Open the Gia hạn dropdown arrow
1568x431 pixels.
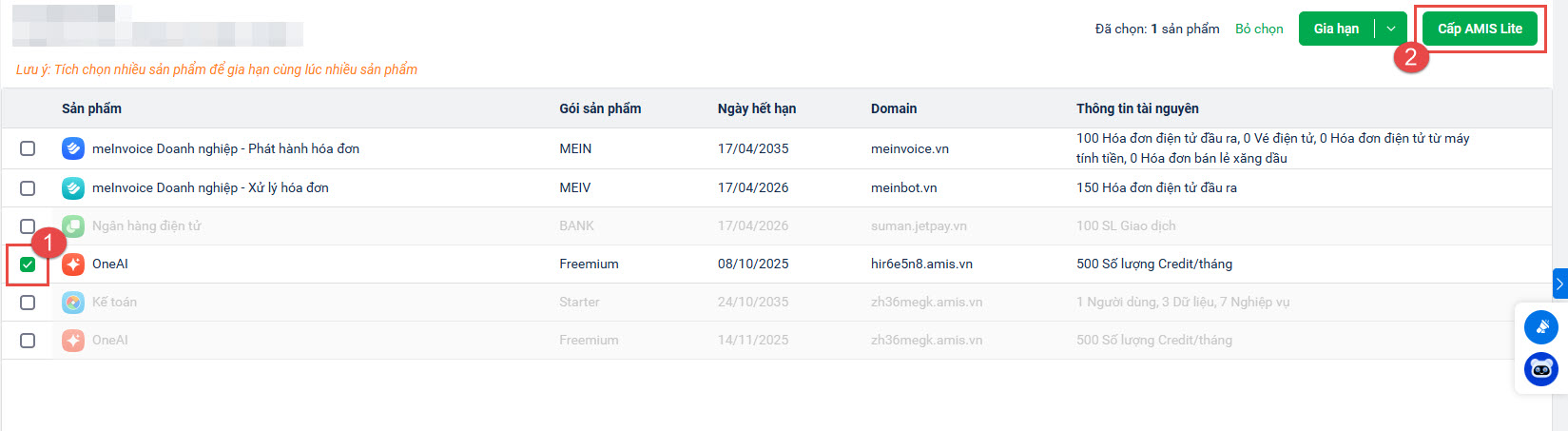(1391, 29)
